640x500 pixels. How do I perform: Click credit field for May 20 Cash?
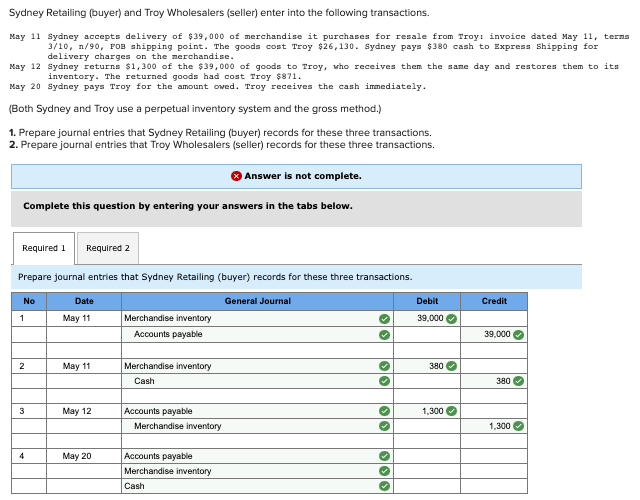pos(494,486)
